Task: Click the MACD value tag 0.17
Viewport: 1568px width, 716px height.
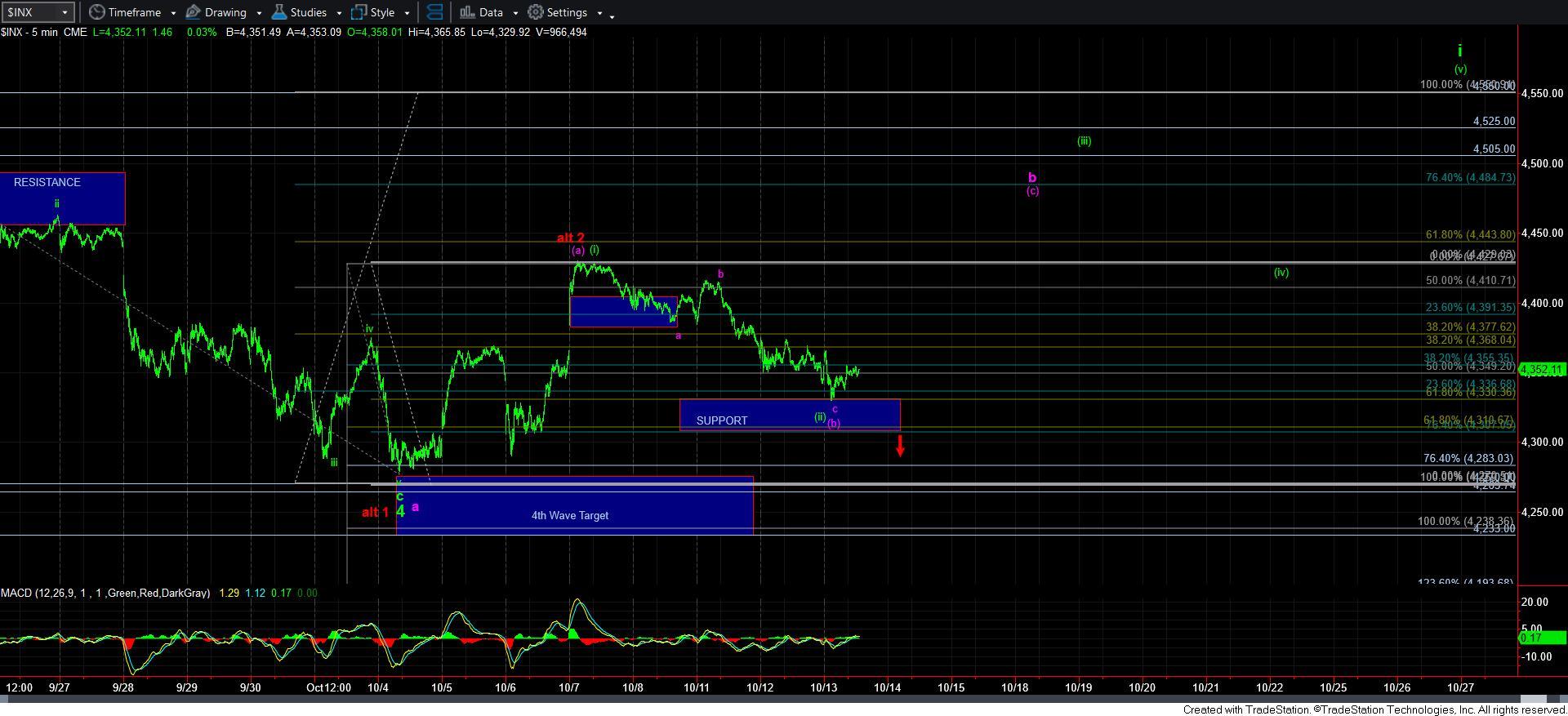Action: point(1543,637)
